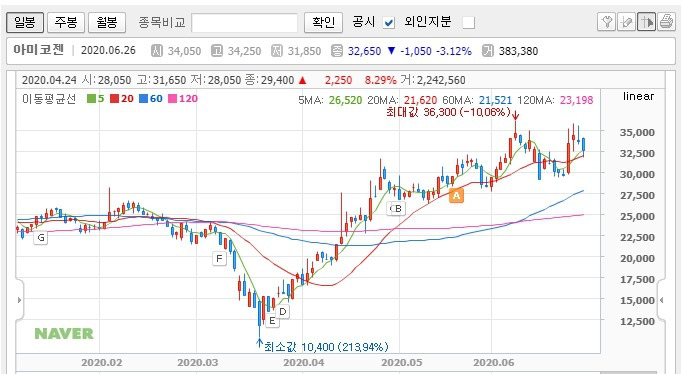Click the 2020.04.24 hover date text
Image resolution: width=683 pixels, height=374 pixels.
coord(49,80)
